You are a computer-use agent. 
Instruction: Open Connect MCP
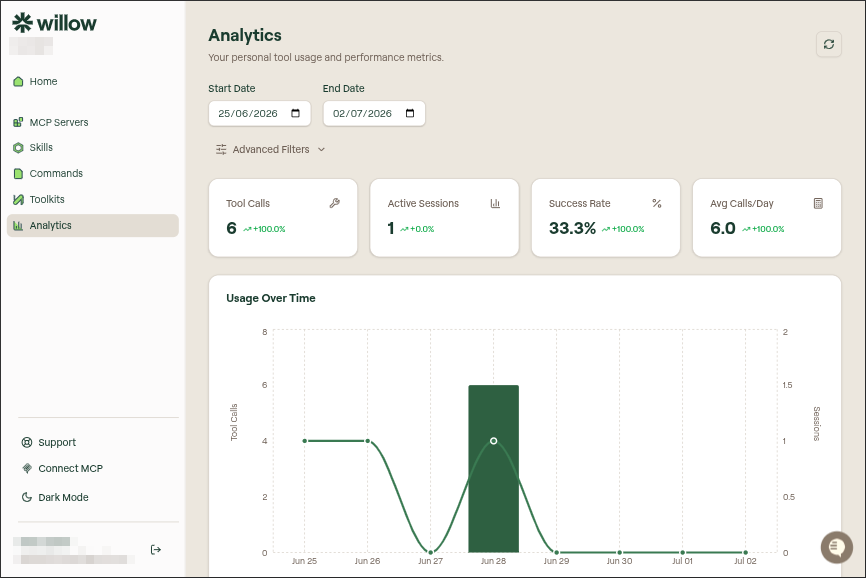pos(62,468)
